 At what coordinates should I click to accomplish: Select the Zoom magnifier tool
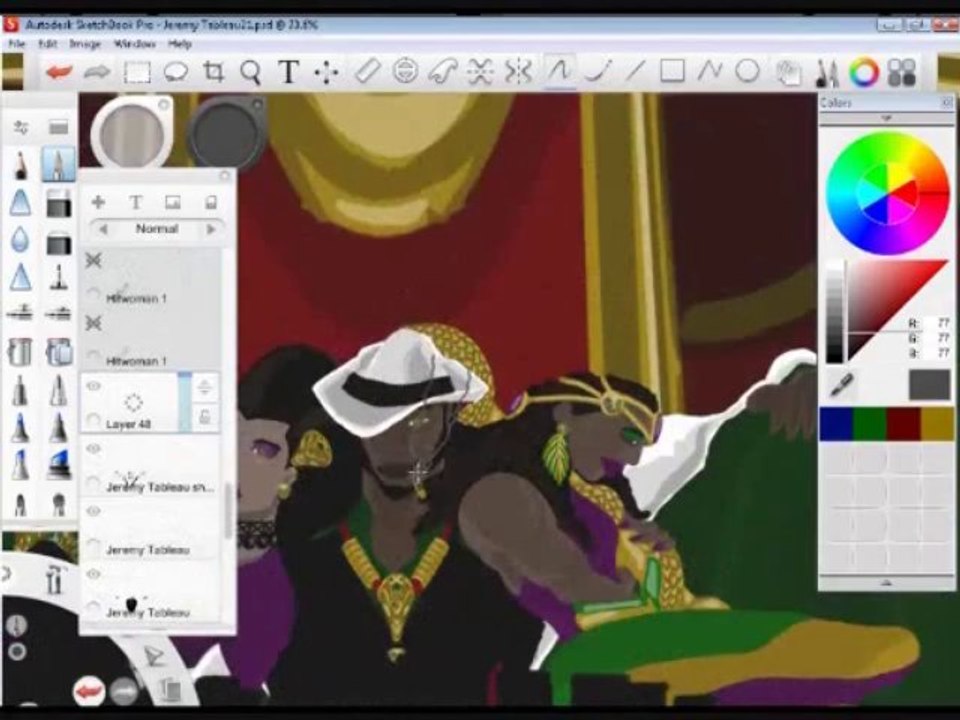[x=250, y=72]
